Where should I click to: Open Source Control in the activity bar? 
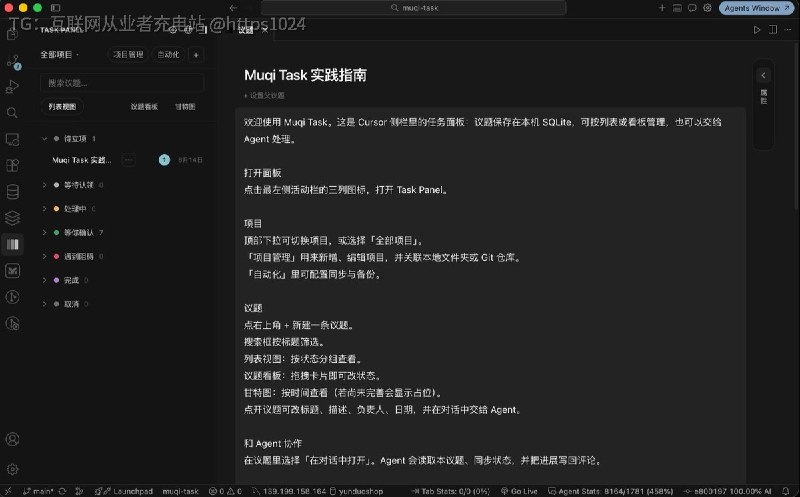[x=13, y=62]
